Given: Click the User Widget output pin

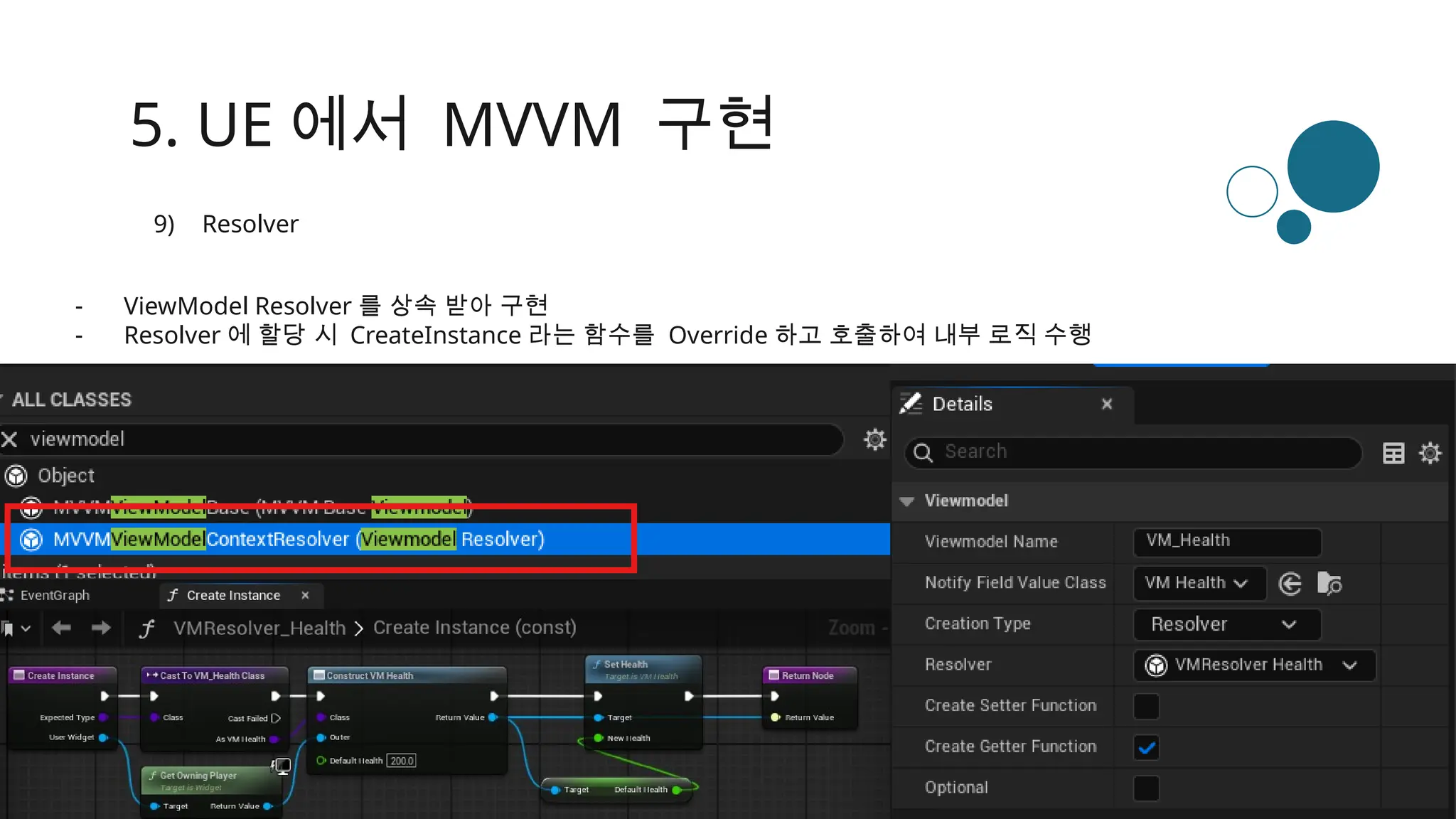Looking at the screenshot, I should 103,738.
